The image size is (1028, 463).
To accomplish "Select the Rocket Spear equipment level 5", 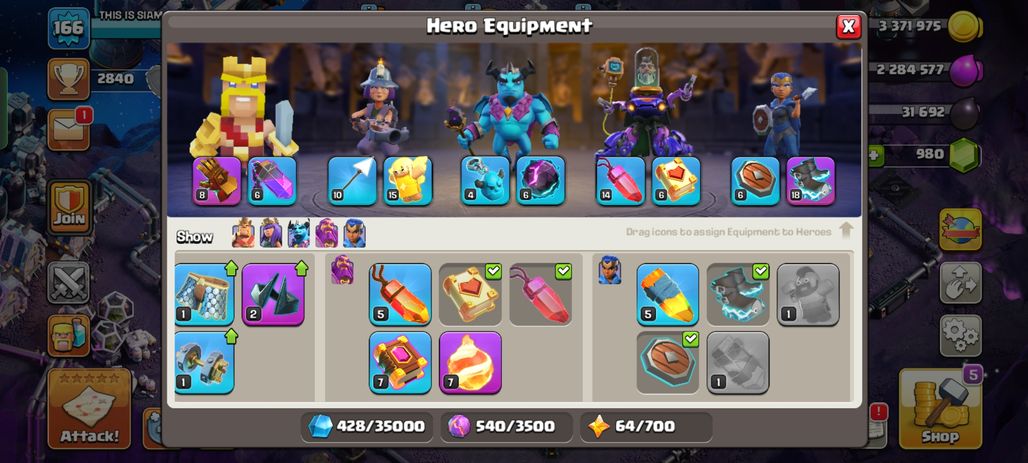I will pos(667,294).
